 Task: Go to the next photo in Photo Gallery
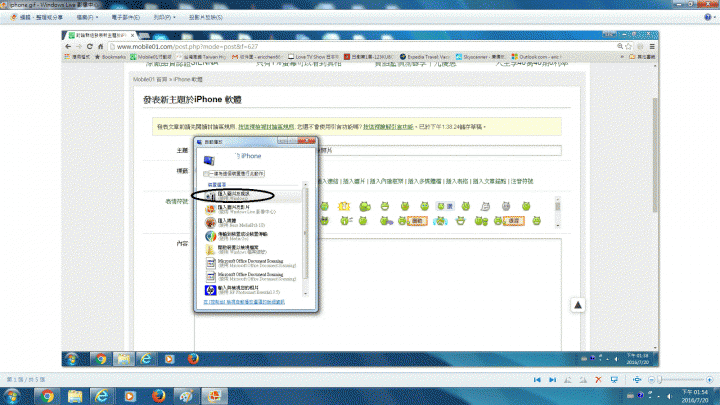[552, 380]
